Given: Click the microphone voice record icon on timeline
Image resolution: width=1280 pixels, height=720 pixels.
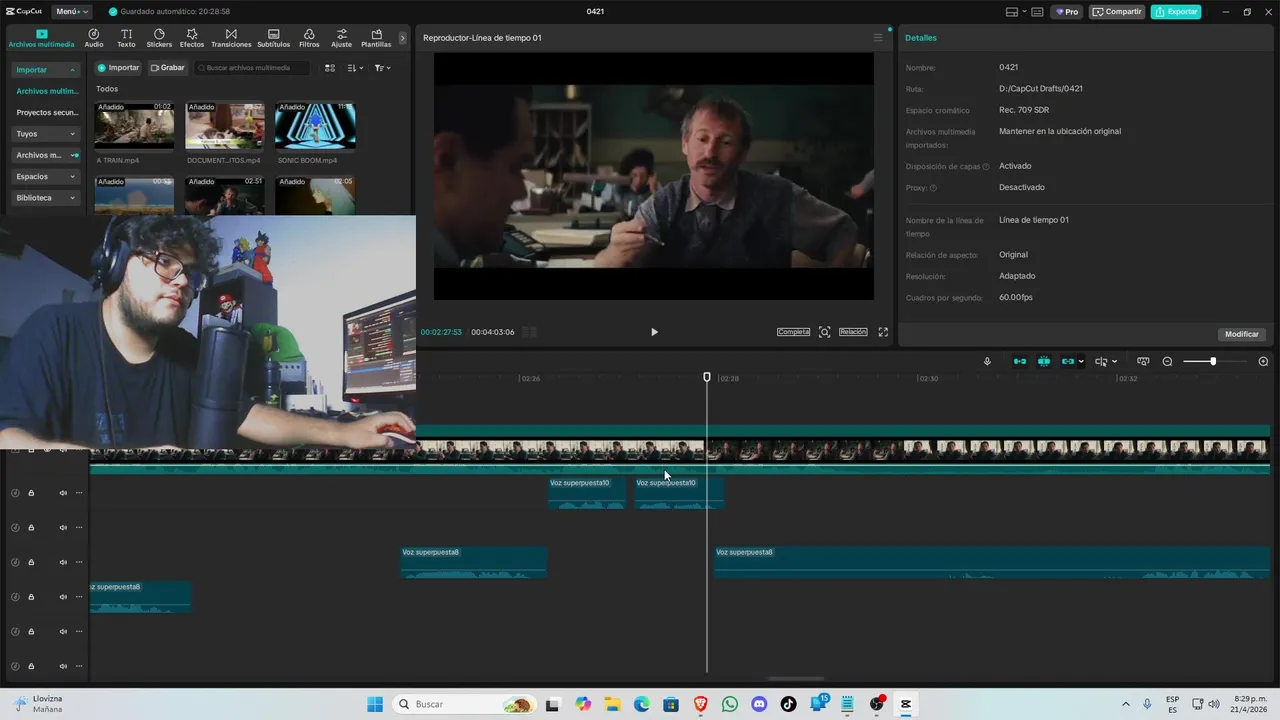Looking at the screenshot, I should pos(987,361).
